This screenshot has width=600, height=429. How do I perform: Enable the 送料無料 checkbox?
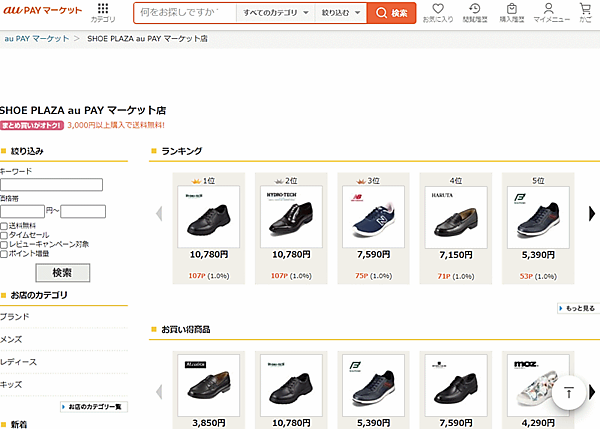pos(5,227)
